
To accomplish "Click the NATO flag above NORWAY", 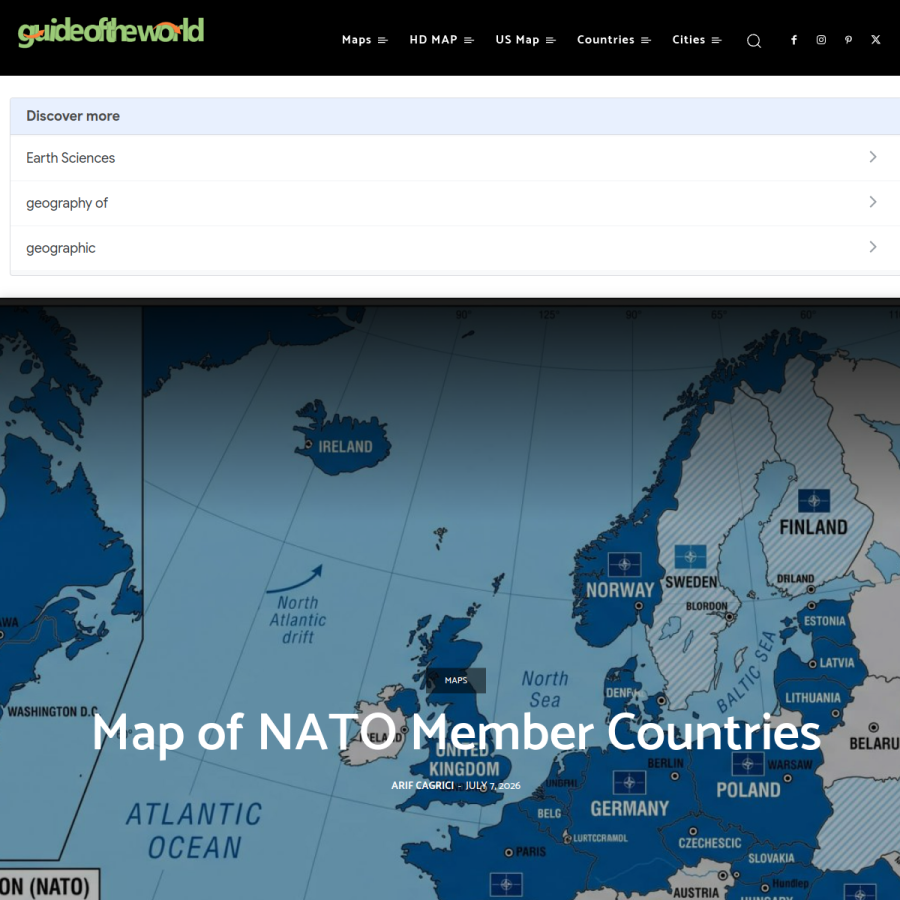I will tap(624, 564).
